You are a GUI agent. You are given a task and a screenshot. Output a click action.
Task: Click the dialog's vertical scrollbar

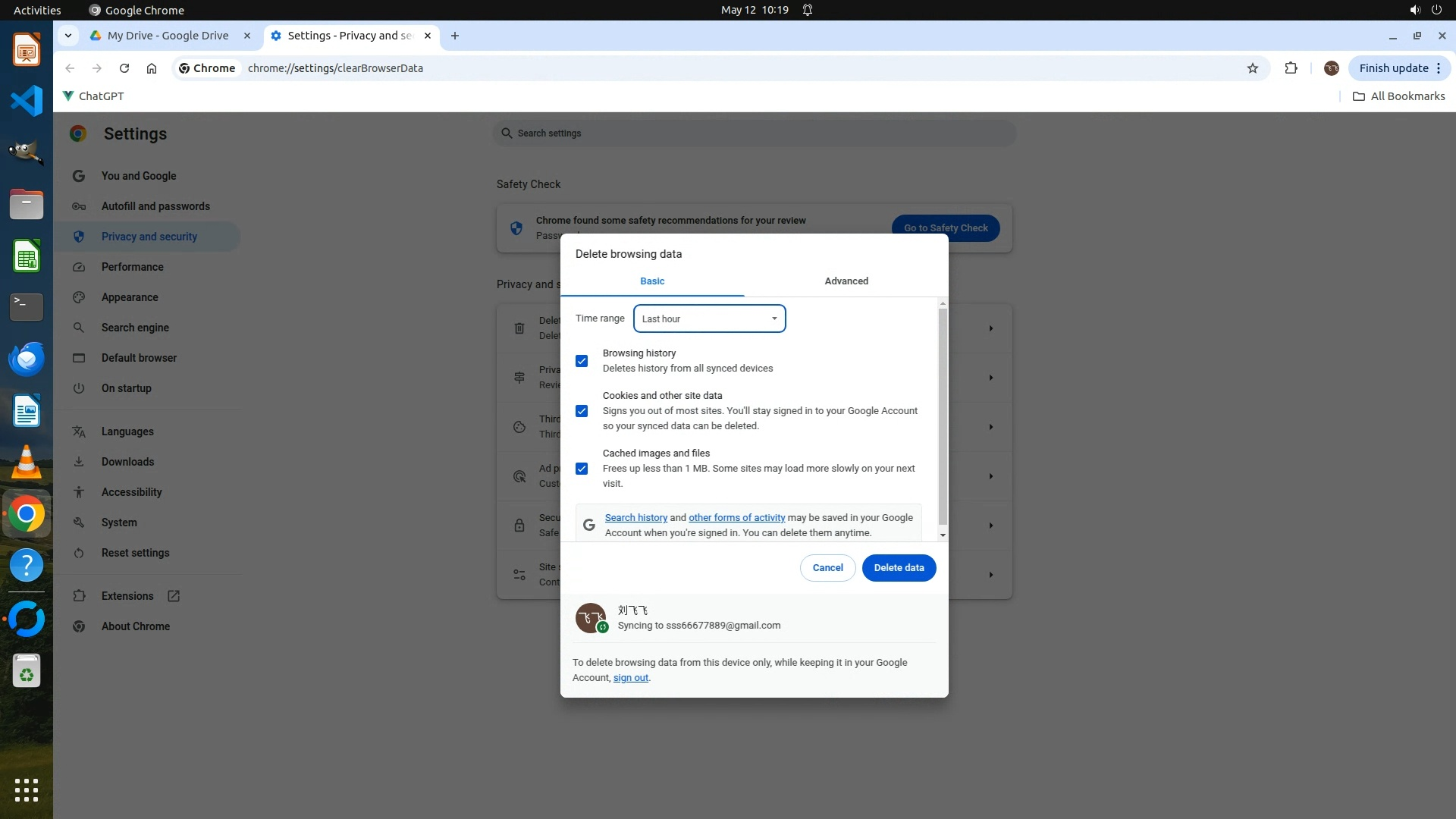click(943, 417)
